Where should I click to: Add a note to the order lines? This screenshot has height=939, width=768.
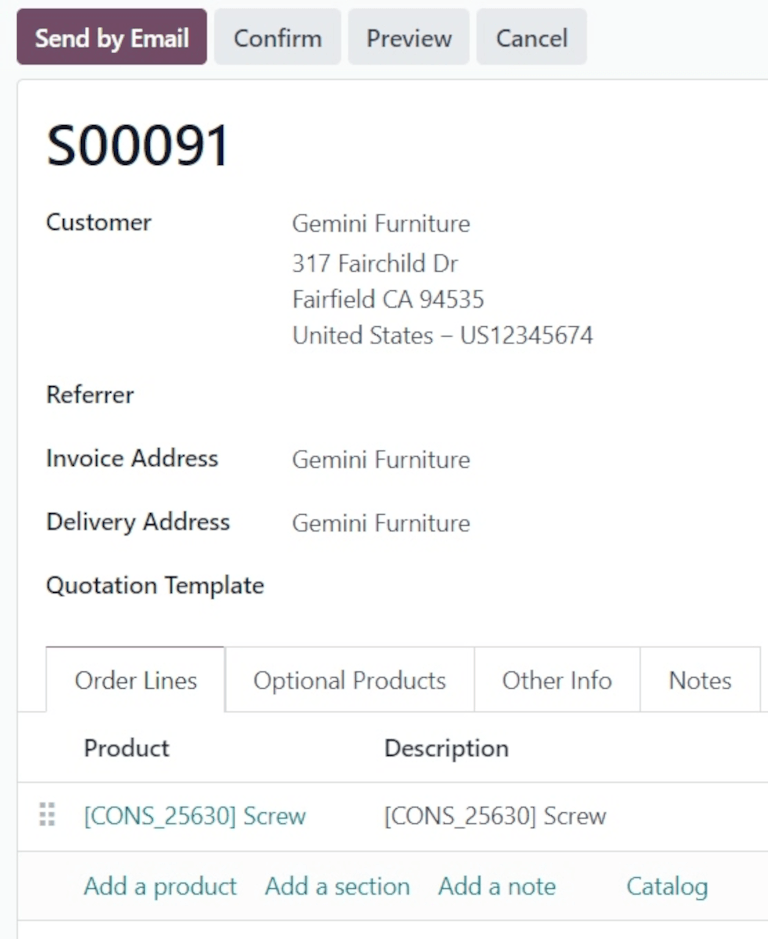coord(496,886)
